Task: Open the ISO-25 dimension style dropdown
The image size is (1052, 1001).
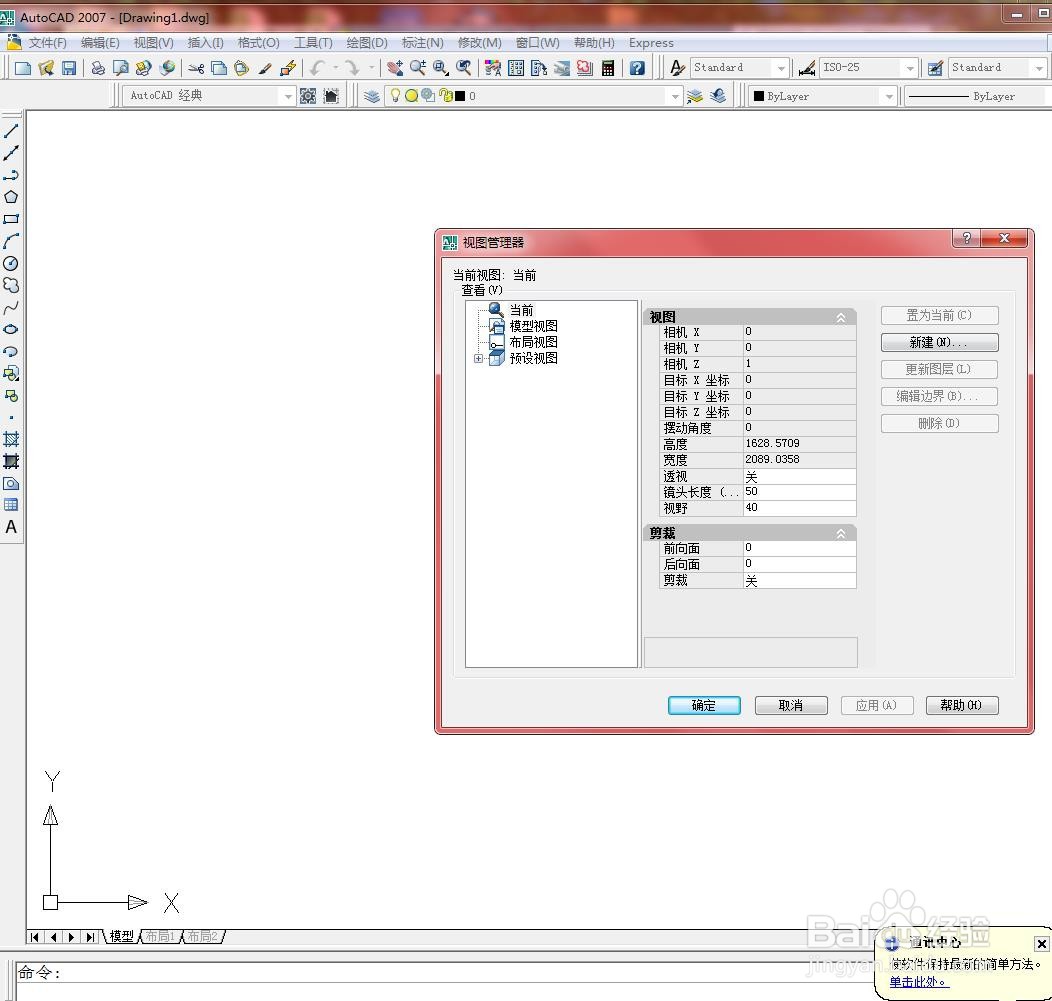Action: point(910,68)
